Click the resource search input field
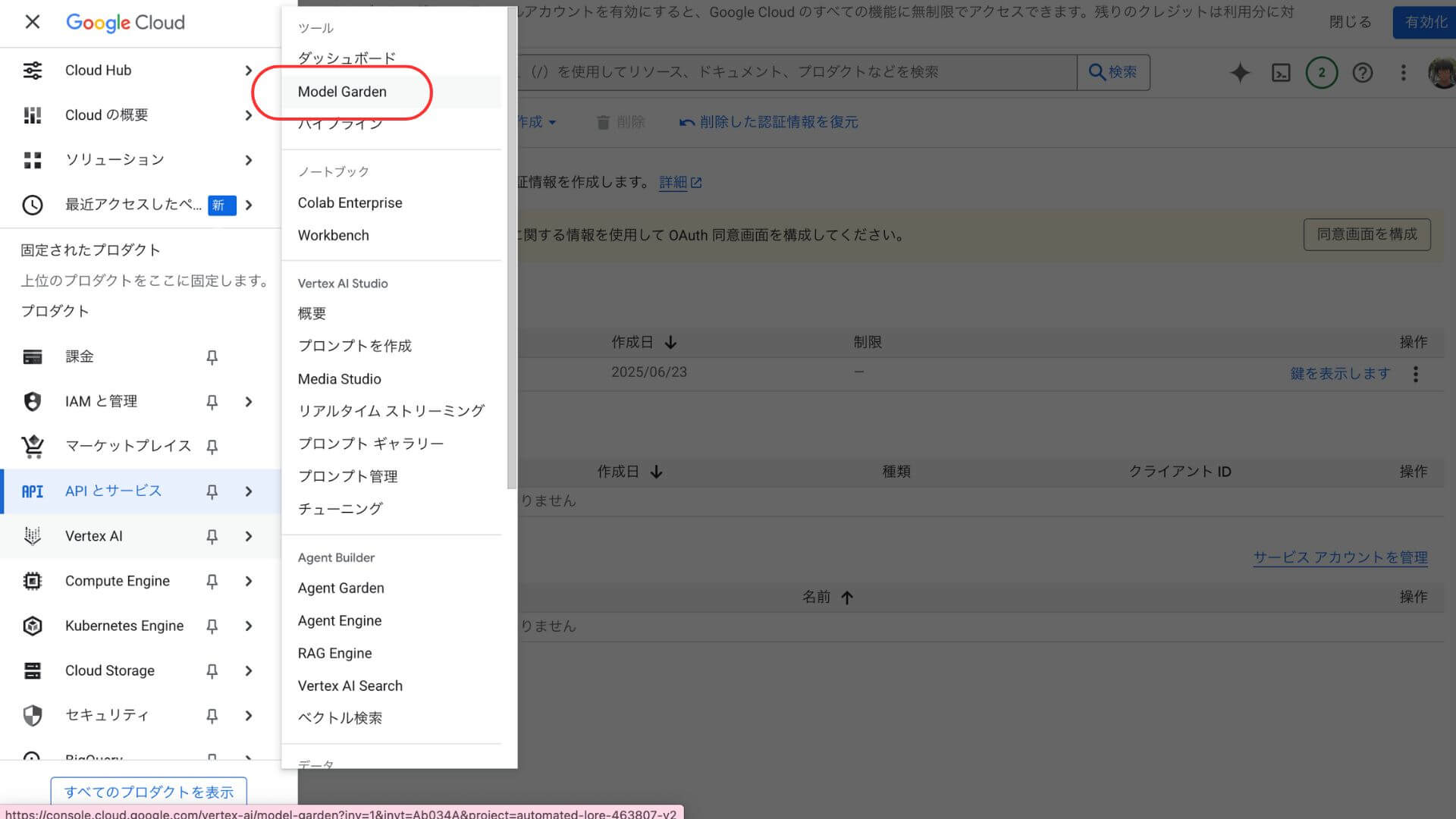The height and width of the screenshot is (819, 1456). pyautogui.click(x=796, y=72)
